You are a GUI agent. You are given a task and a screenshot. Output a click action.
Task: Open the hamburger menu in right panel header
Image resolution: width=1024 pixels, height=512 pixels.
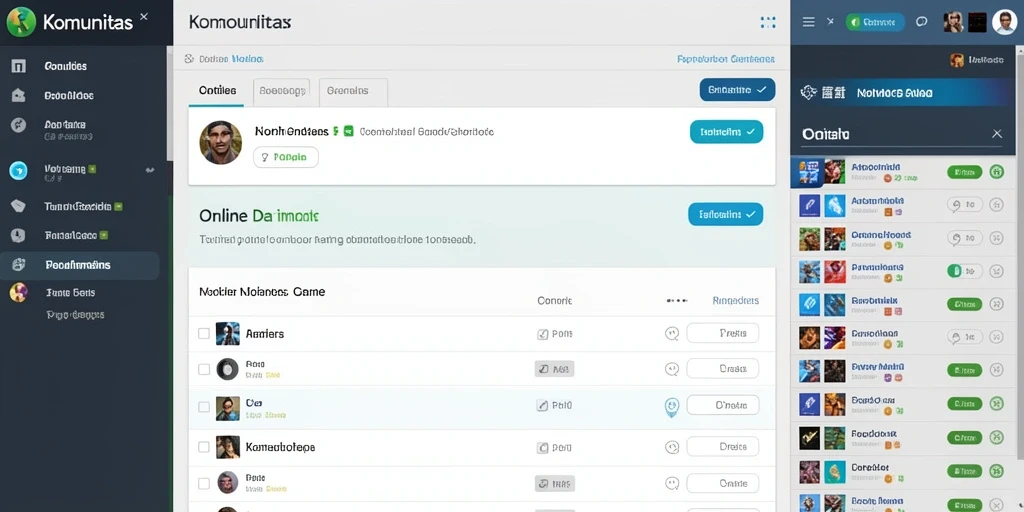click(808, 22)
